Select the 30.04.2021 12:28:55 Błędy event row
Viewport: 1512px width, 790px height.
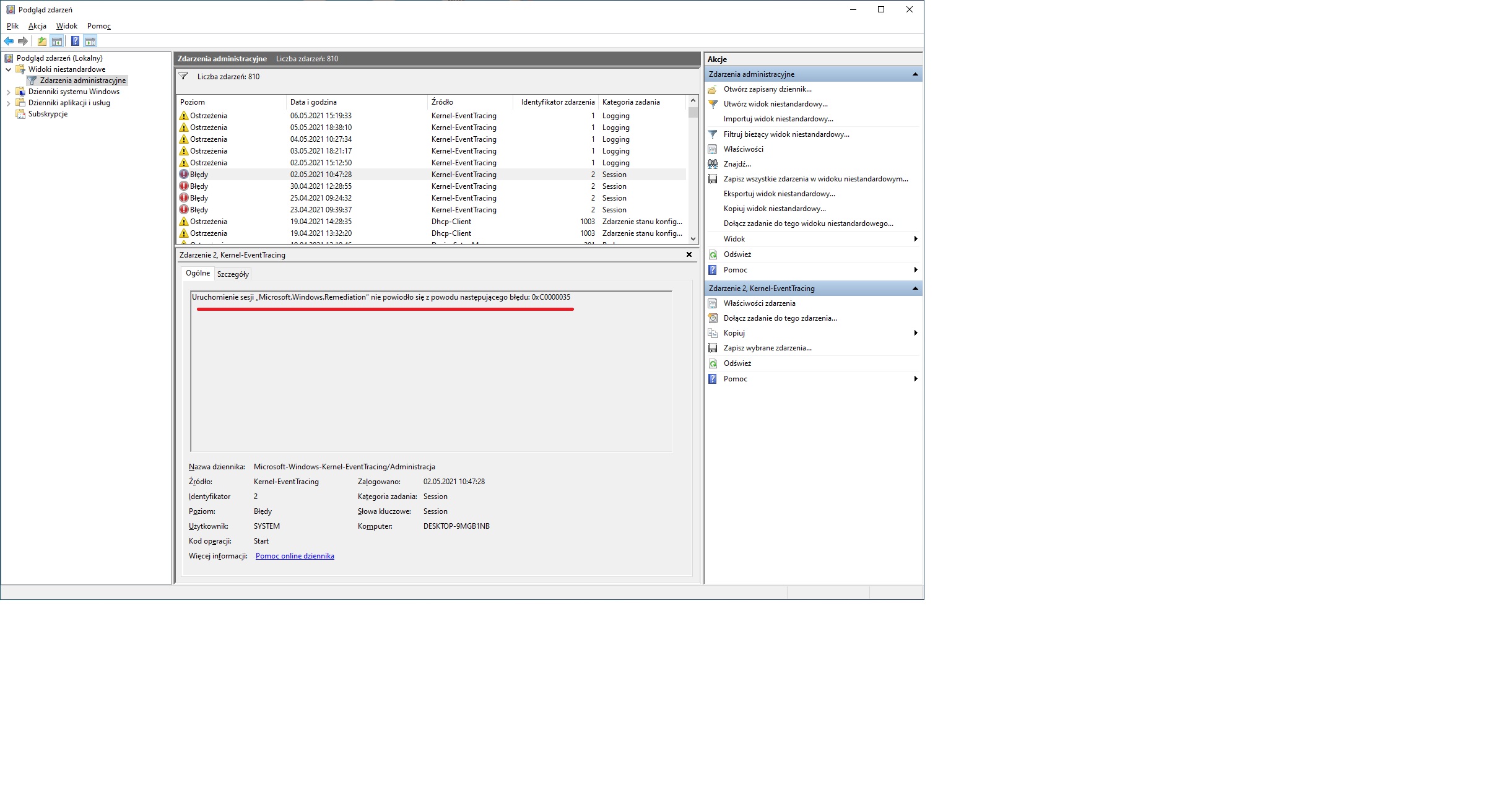click(x=321, y=186)
